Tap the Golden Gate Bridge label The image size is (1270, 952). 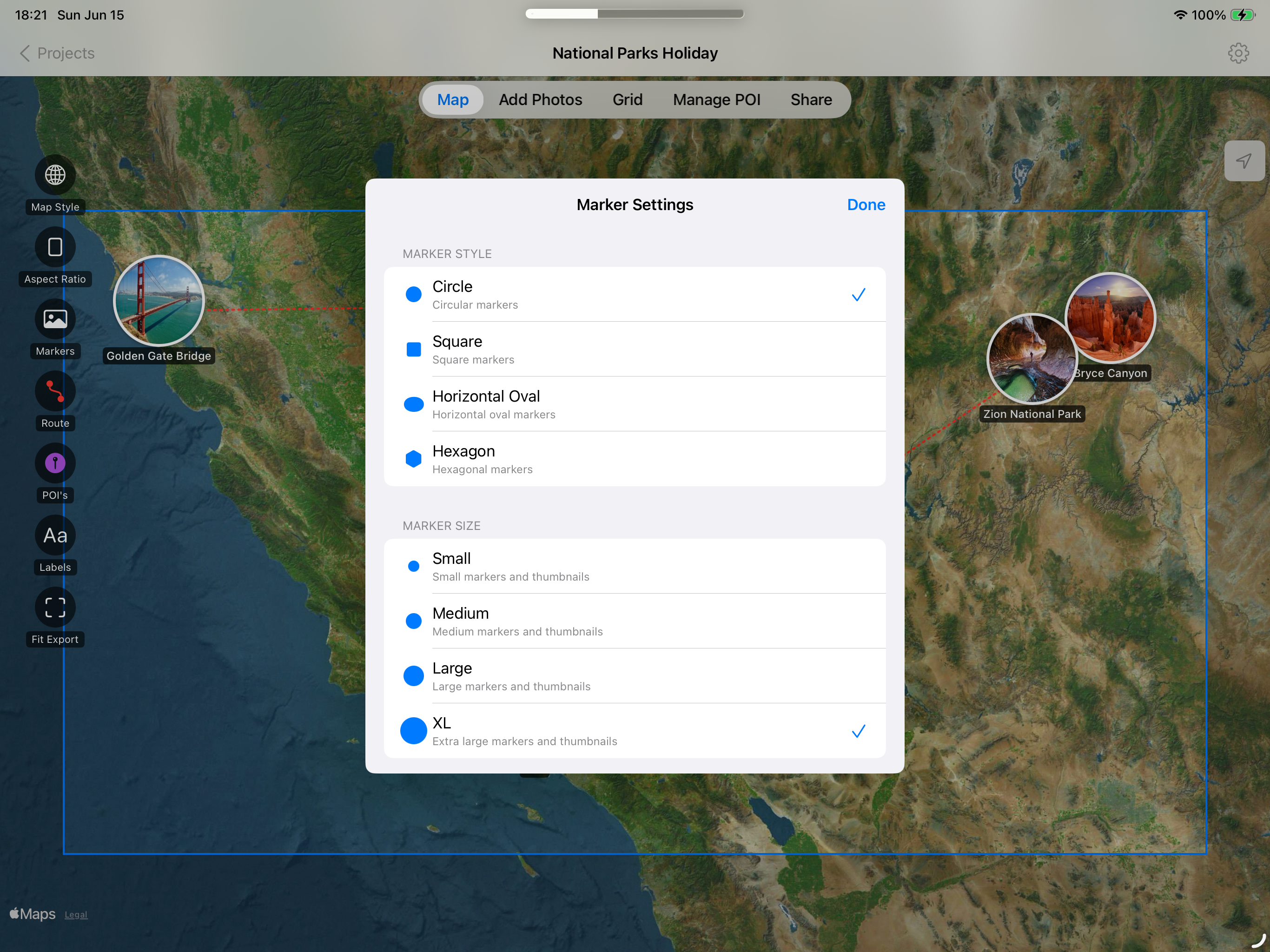tap(159, 356)
